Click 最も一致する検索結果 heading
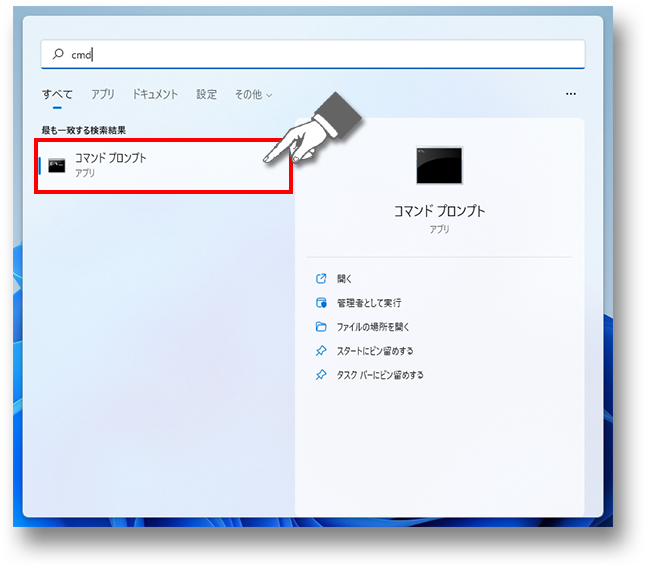The height and width of the screenshot is (568, 647). coord(84,130)
